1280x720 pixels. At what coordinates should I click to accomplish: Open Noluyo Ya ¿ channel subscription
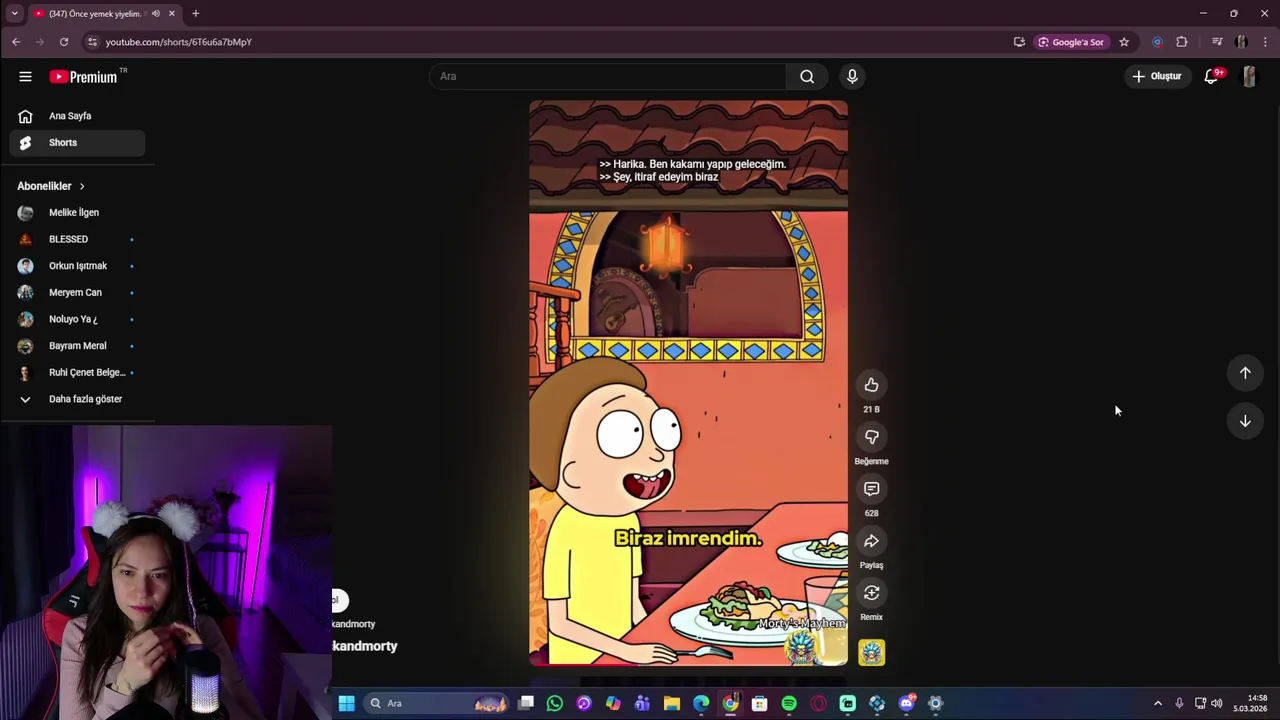coord(77,319)
